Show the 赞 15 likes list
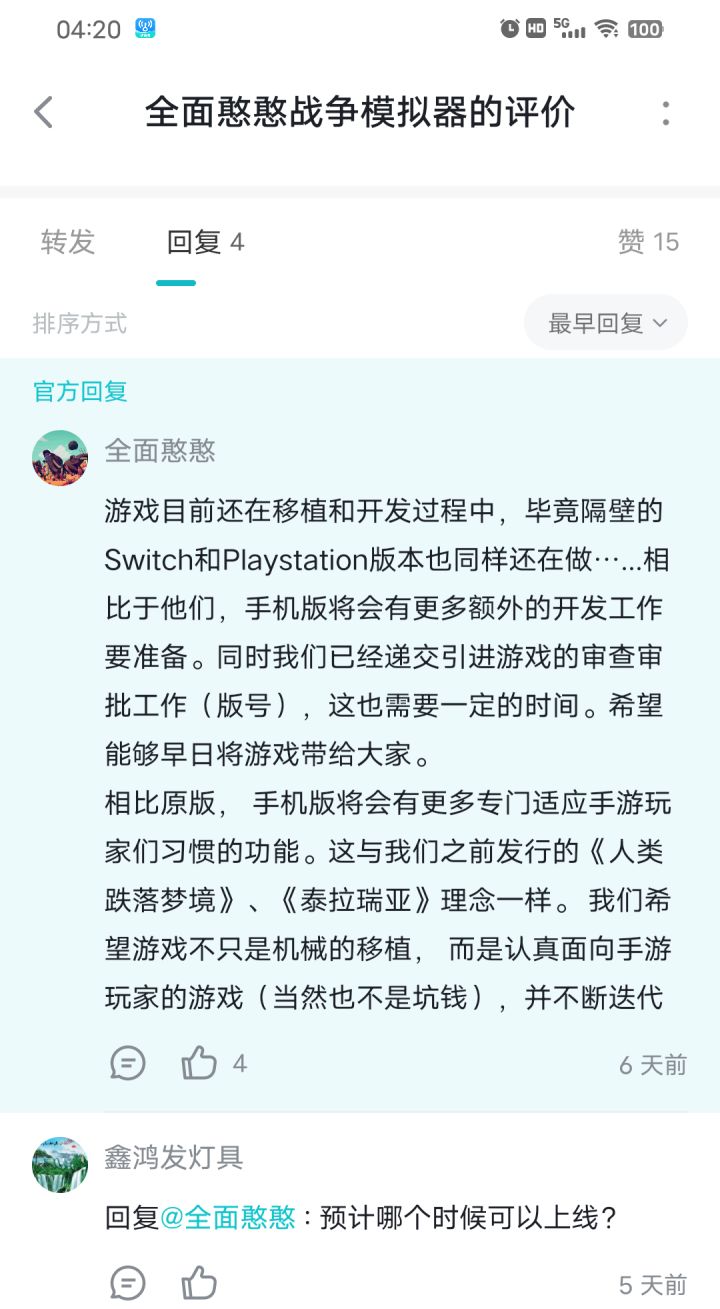 coord(648,242)
